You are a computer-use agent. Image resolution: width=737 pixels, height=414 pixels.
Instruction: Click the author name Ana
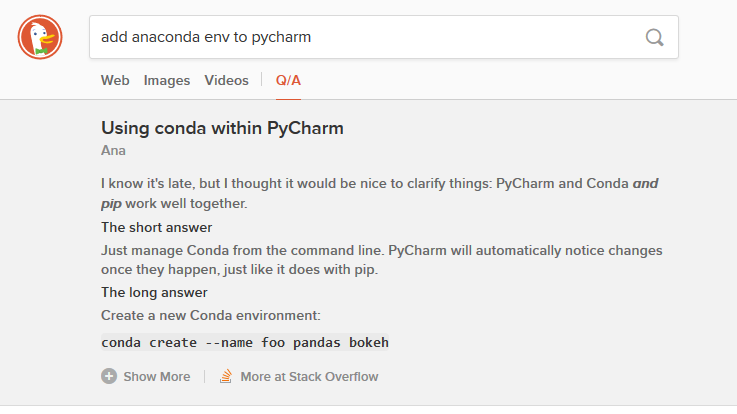point(113,151)
